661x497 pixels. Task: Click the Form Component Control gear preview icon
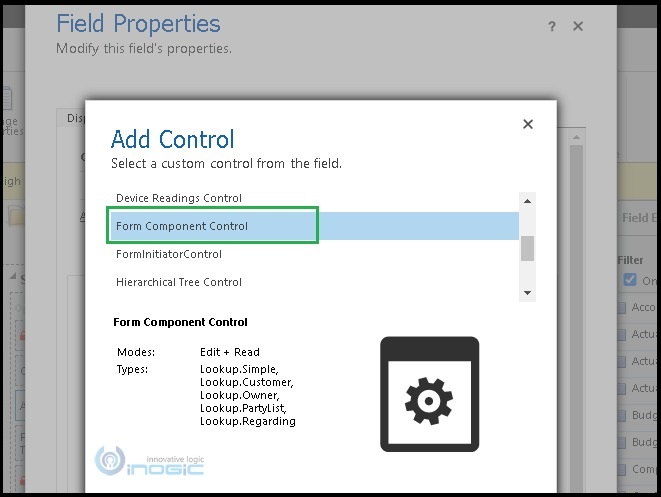pos(429,393)
